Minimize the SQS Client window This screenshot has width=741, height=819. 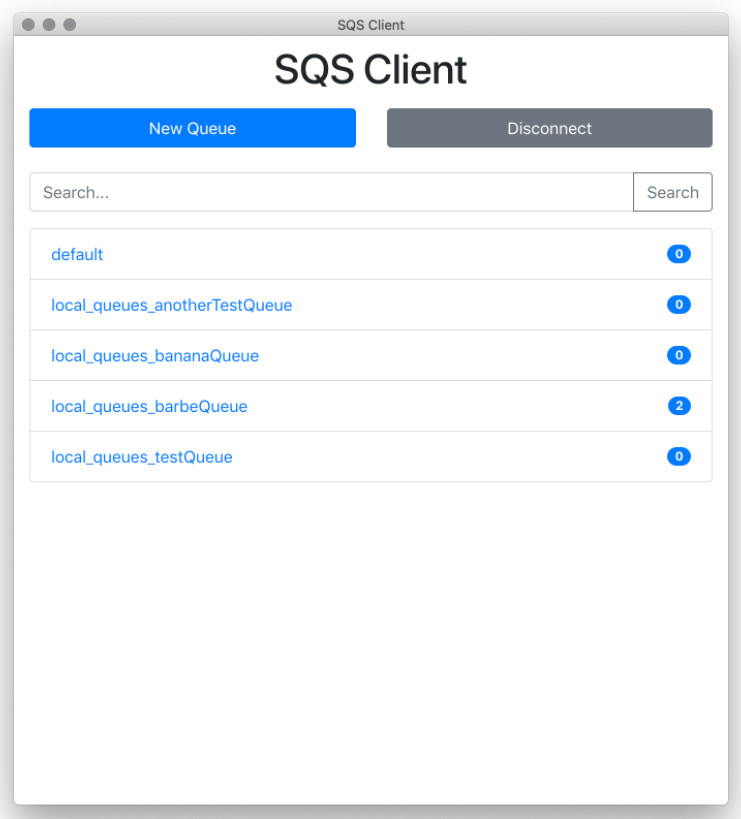click(x=49, y=25)
